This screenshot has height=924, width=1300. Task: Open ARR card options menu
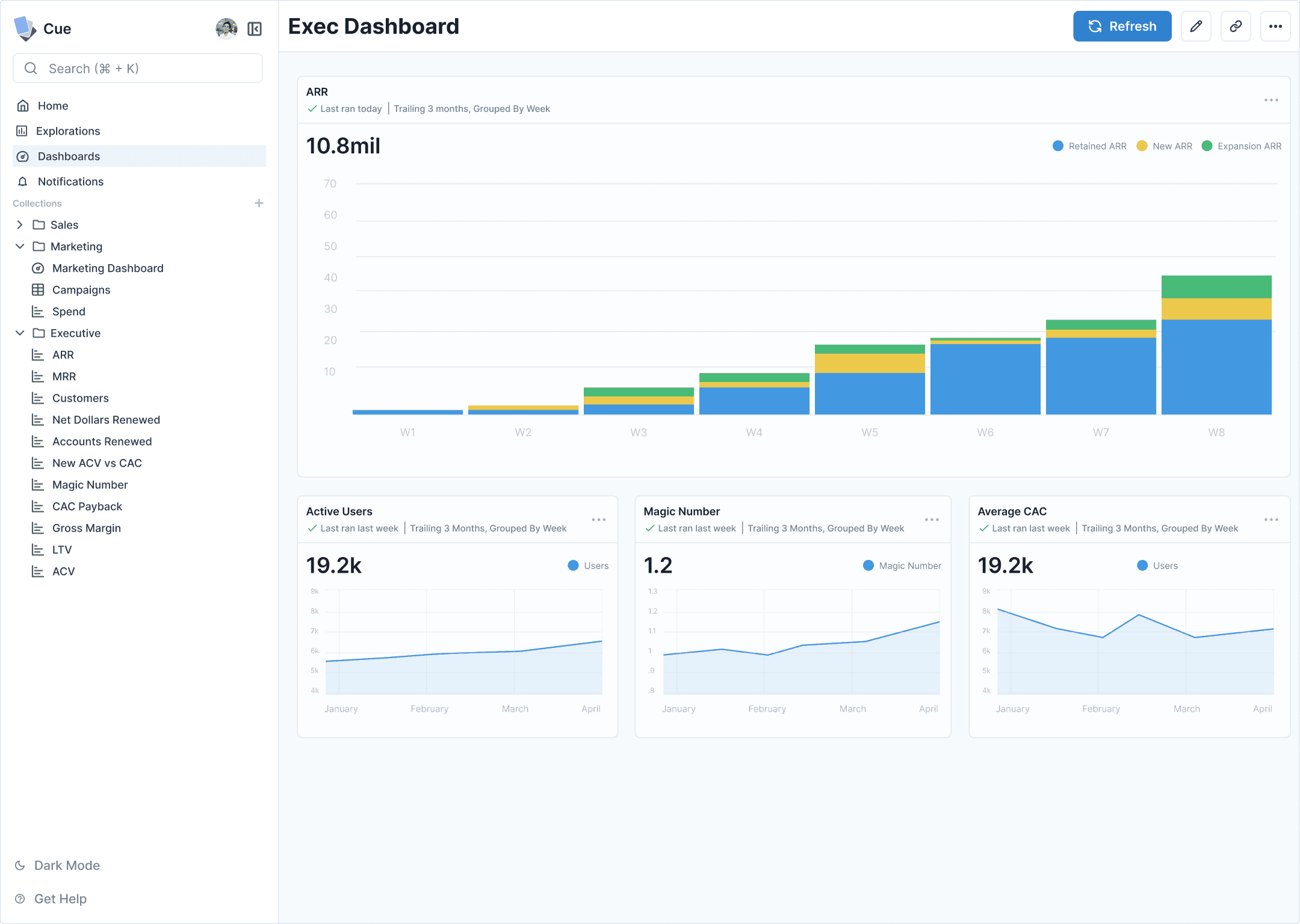click(1271, 100)
